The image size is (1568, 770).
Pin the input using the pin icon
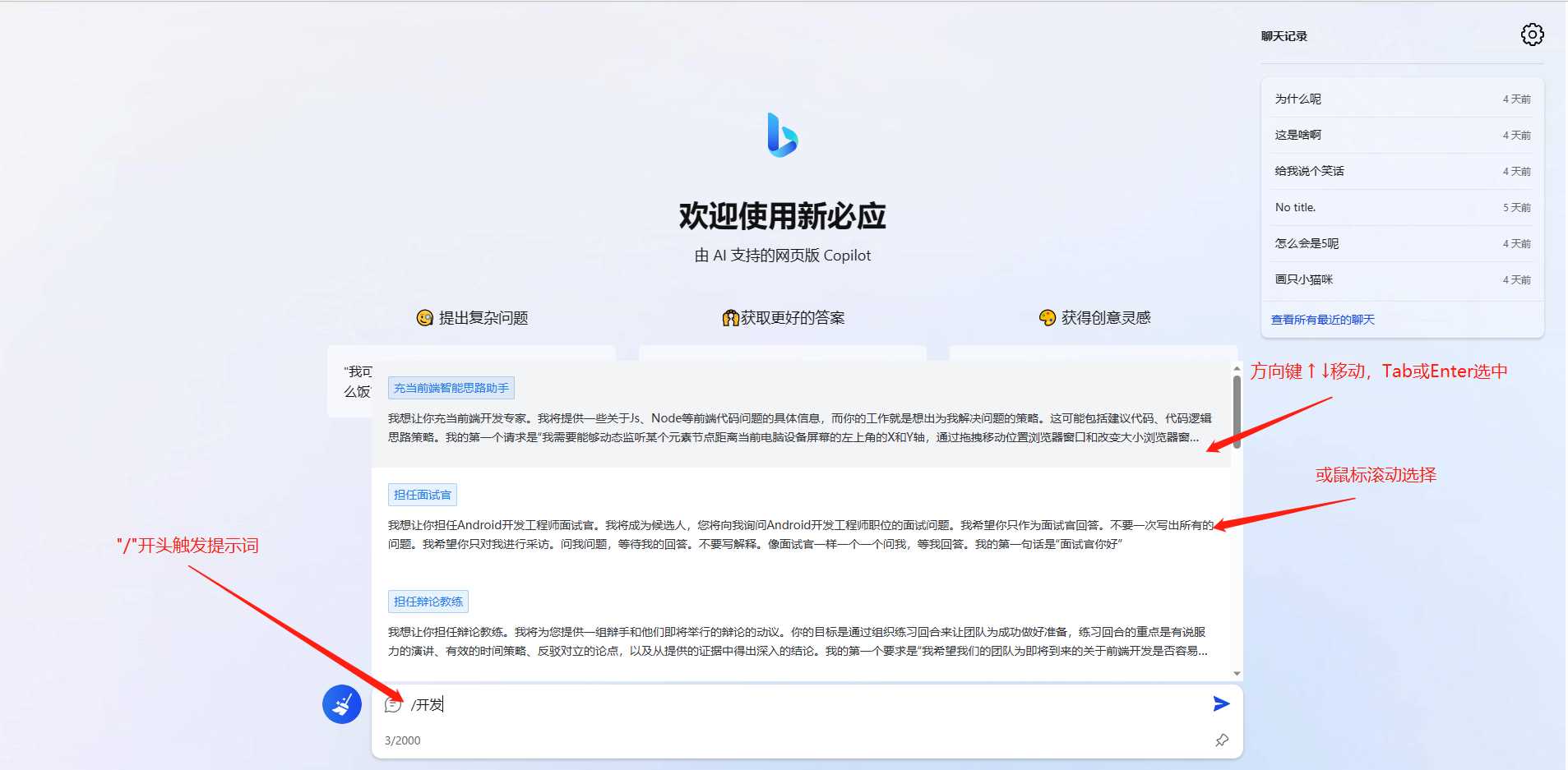[x=1222, y=740]
